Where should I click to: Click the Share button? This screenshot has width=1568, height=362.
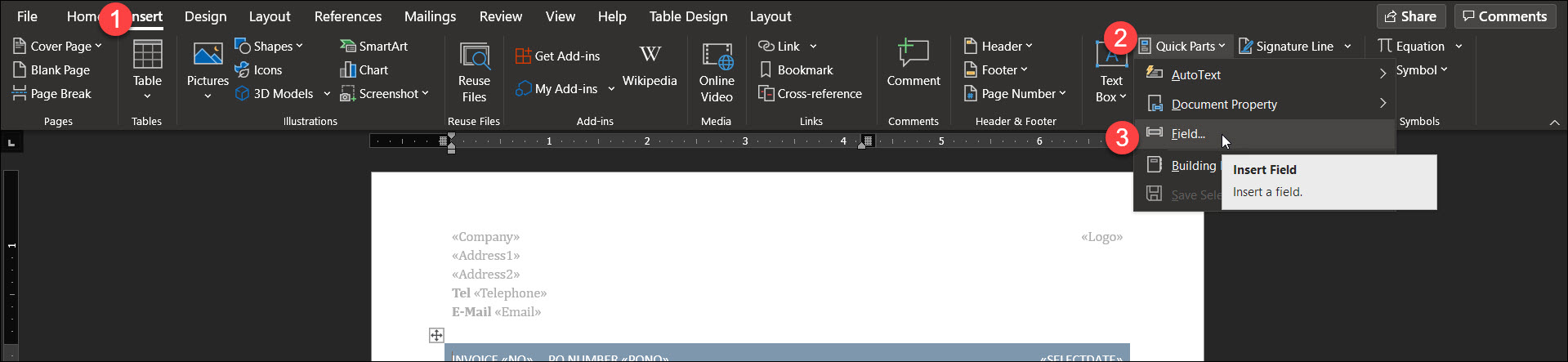(1410, 16)
